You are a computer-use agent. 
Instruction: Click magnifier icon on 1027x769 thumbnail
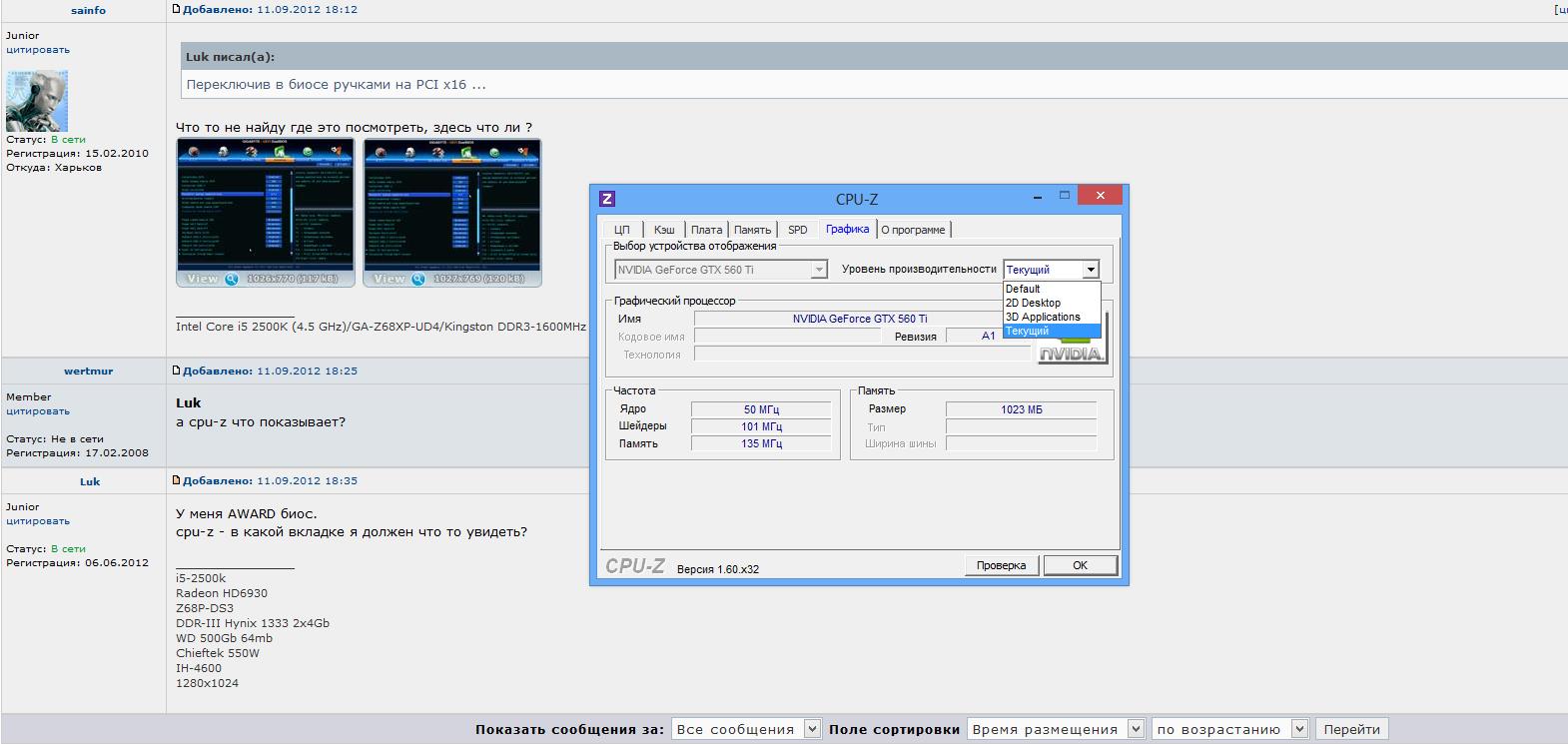pos(418,279)
